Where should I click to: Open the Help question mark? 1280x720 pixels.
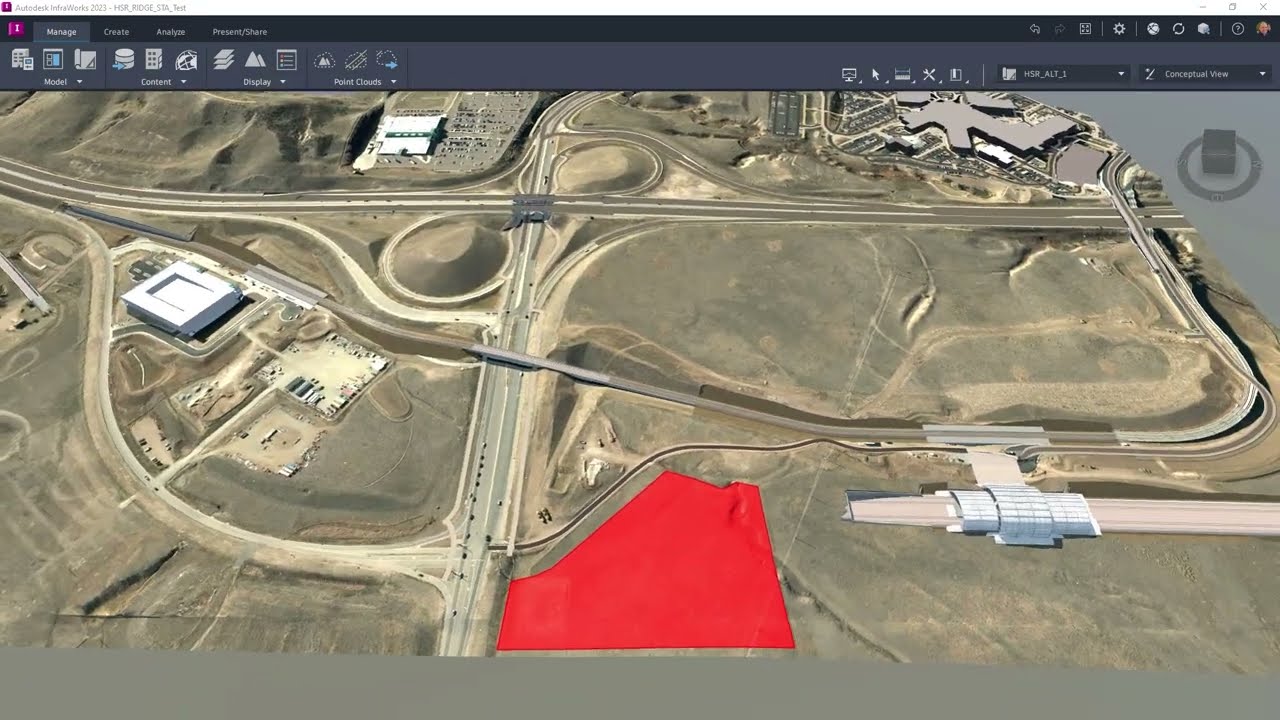pos(1238,29)
